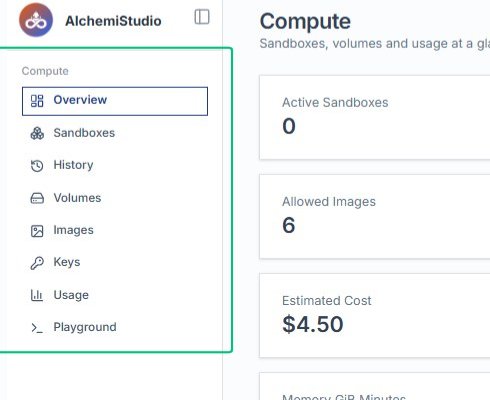
Task: Click the History clock icon
Action: click(37, 166)
